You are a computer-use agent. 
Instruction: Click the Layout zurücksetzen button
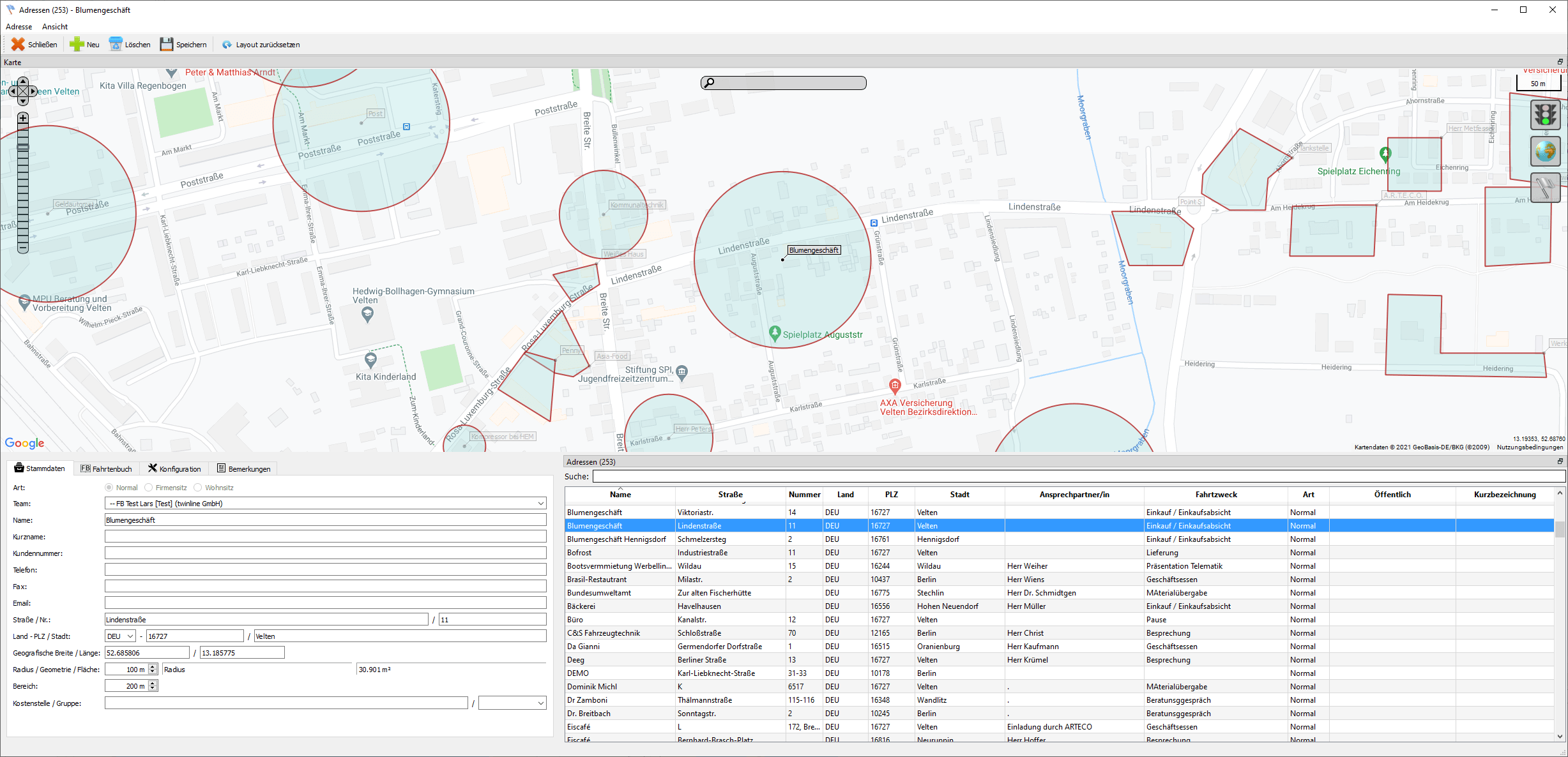[261, 45]
